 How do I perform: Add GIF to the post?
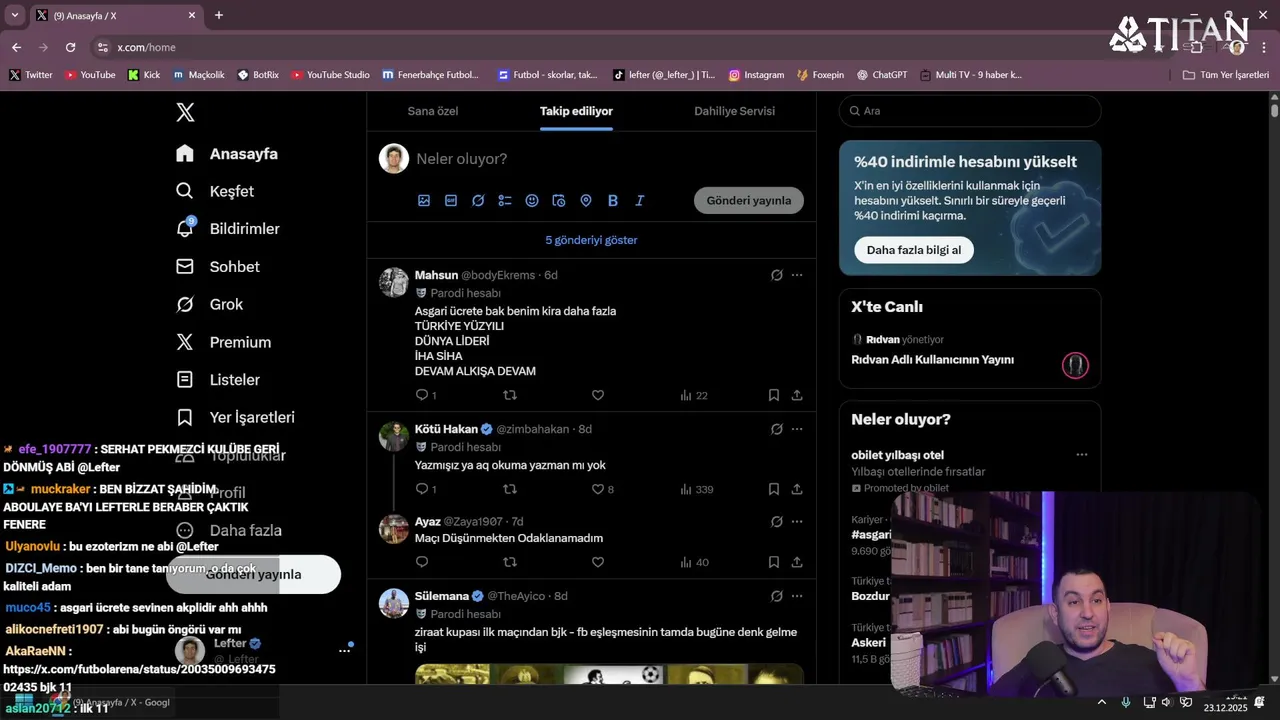pos(451,201)
